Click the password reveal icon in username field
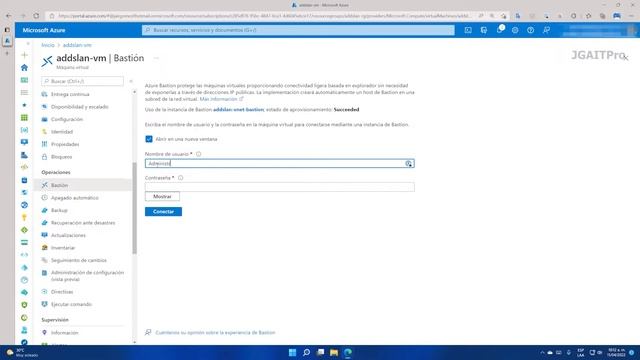Image resolution: width=640 pixels, height=360 pixels. [x=409, y=164]
